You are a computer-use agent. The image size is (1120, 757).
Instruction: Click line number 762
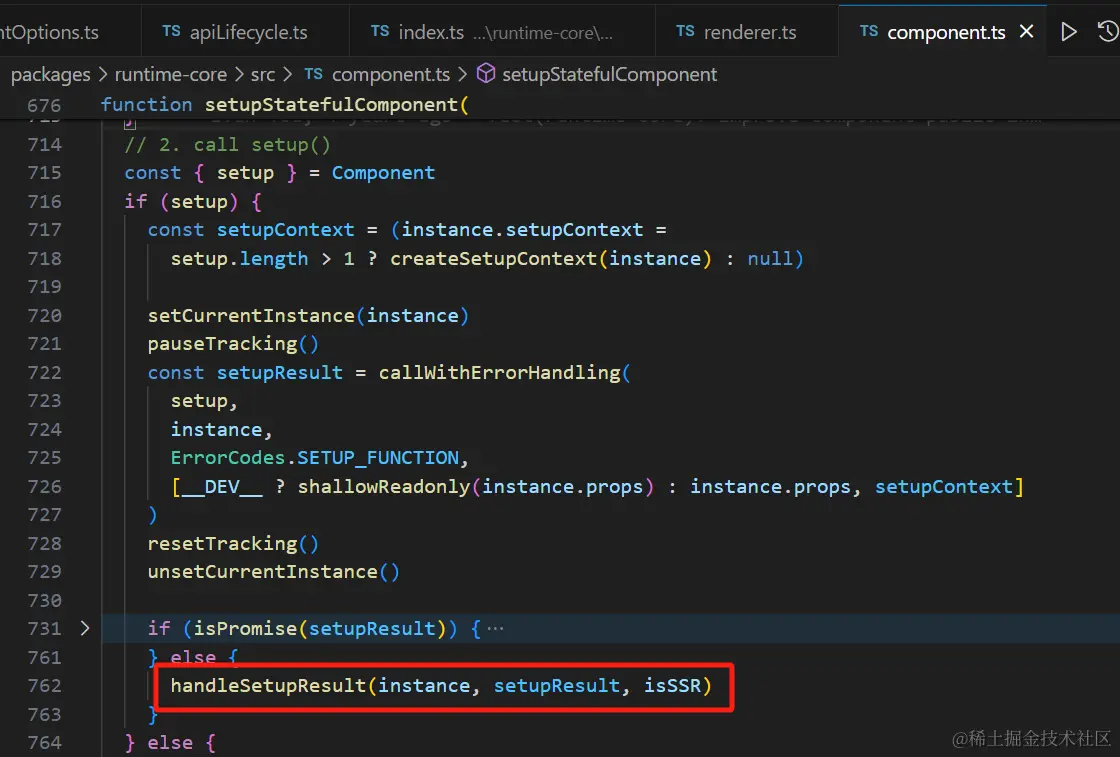pyautogui.click(x=44, y=686)
